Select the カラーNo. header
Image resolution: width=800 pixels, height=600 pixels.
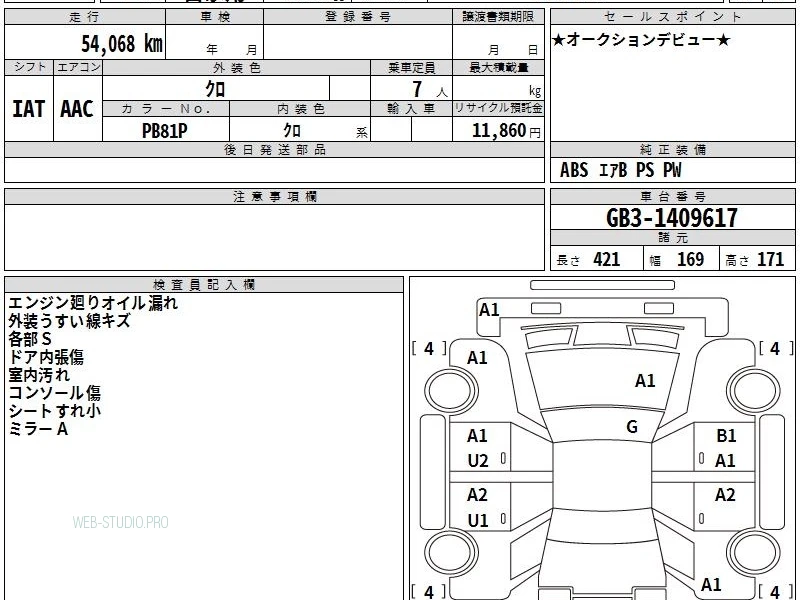click(166, 109)
